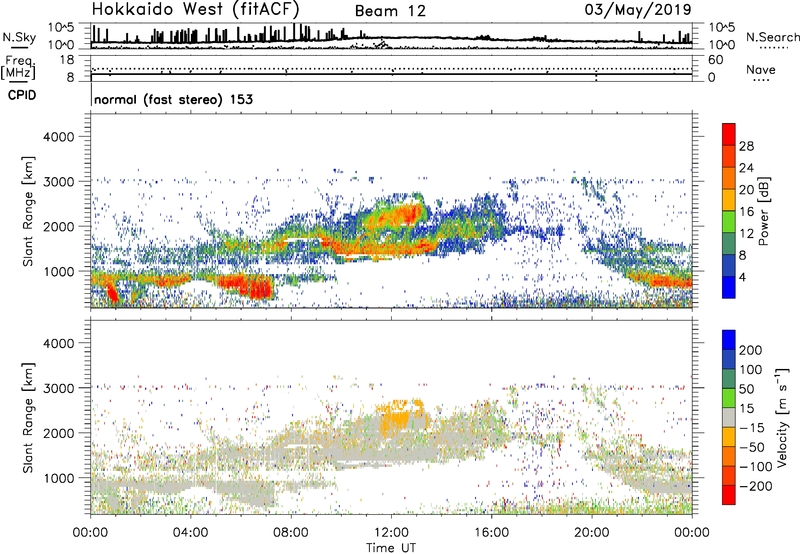800x554 pixels.
Task: Click the 60 tick on the Nave scale
Action: [715, 60]
